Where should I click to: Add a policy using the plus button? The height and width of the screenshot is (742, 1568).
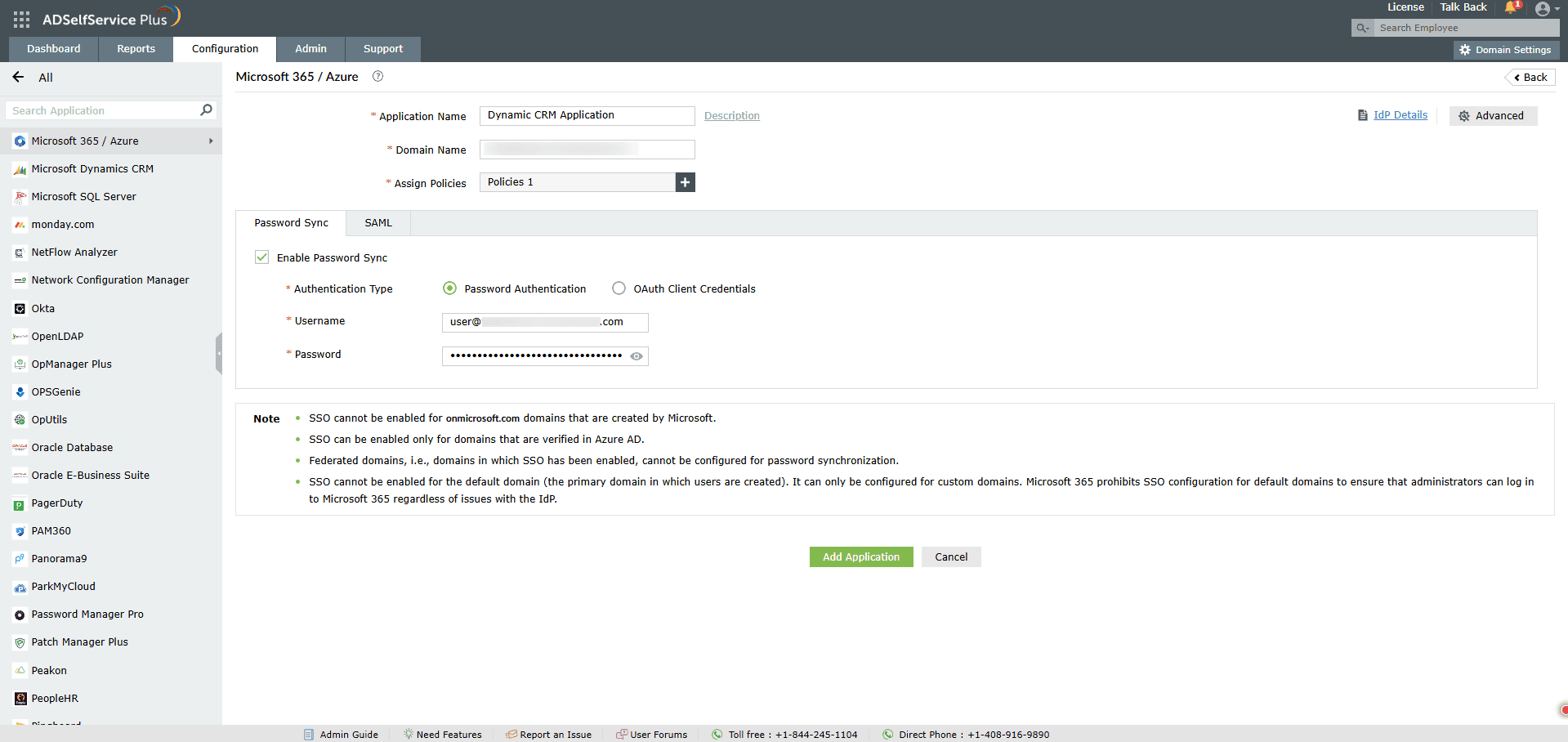[x=685, y=181]
